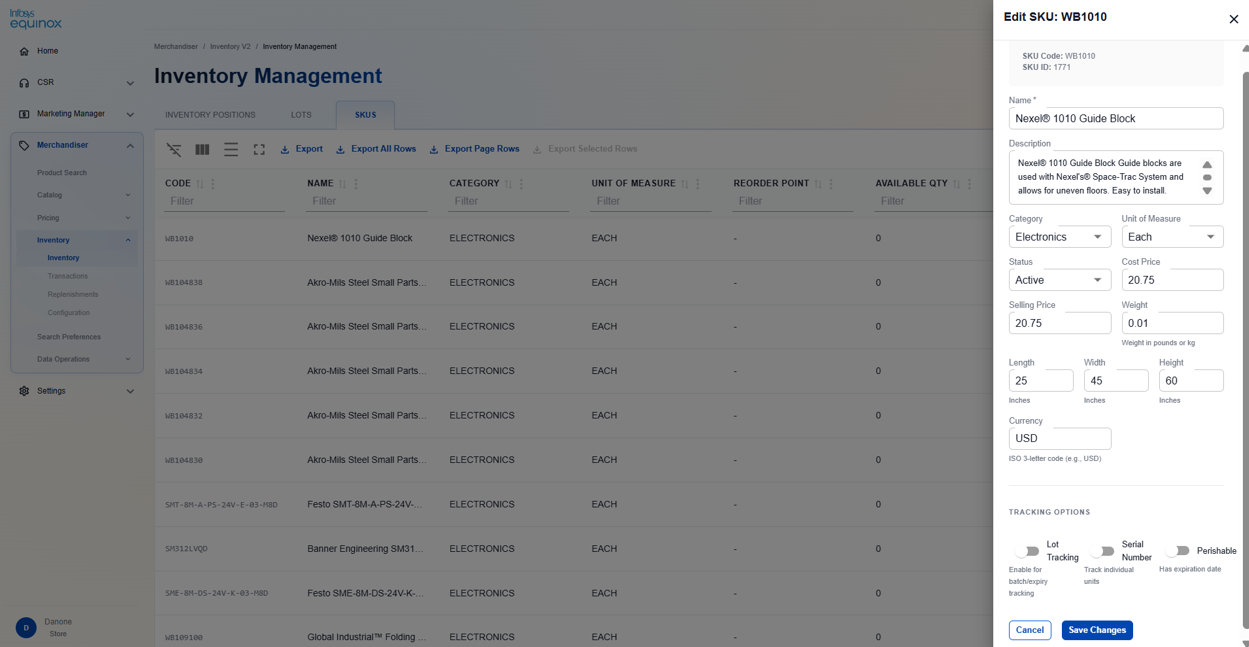Image resolution: width=1249 pixels, height=647 pixels.
Task: Expand the Data Operations submenu
Action: (x=128, y=359)
